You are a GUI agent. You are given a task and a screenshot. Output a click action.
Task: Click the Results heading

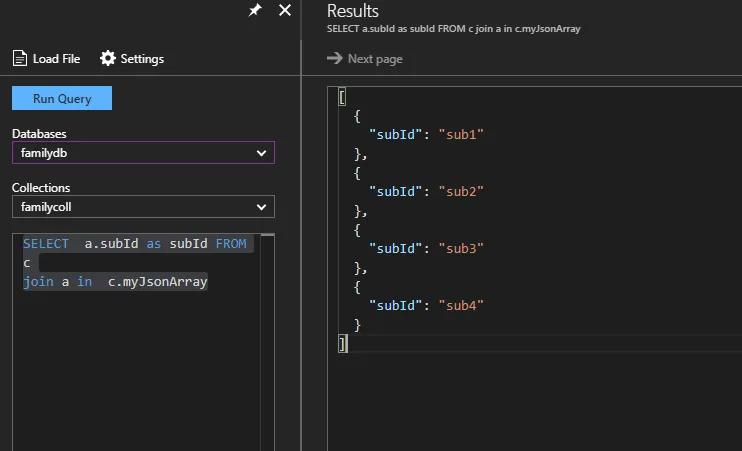(353, 11)
